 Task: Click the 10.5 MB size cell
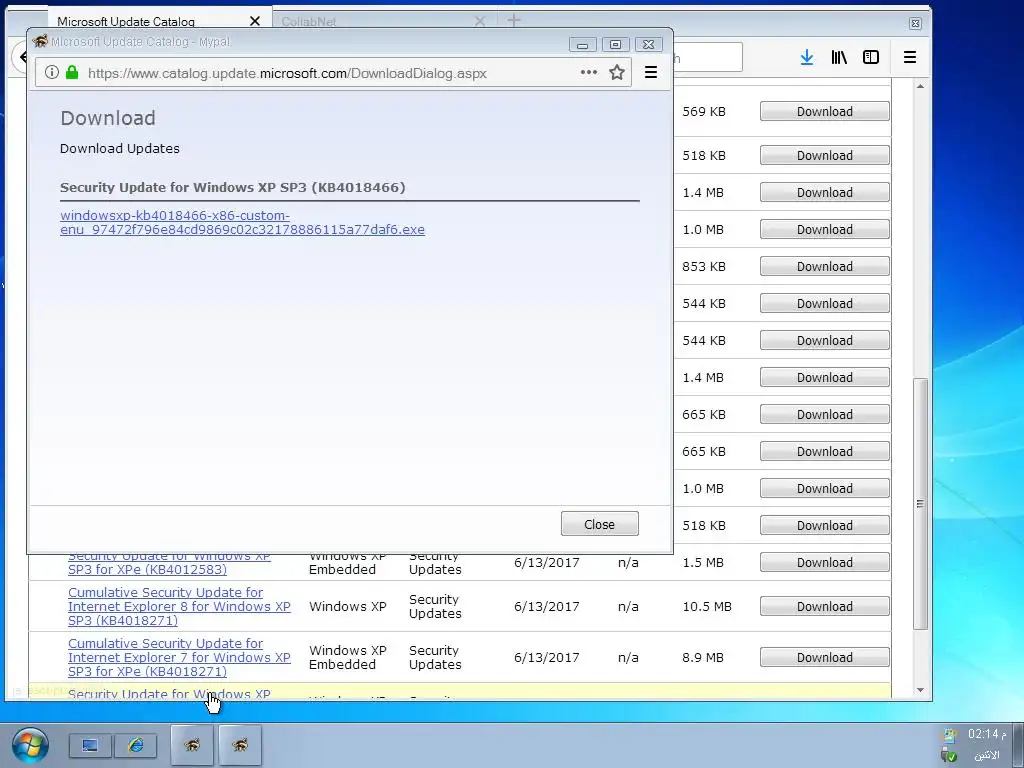coord(707,607)
